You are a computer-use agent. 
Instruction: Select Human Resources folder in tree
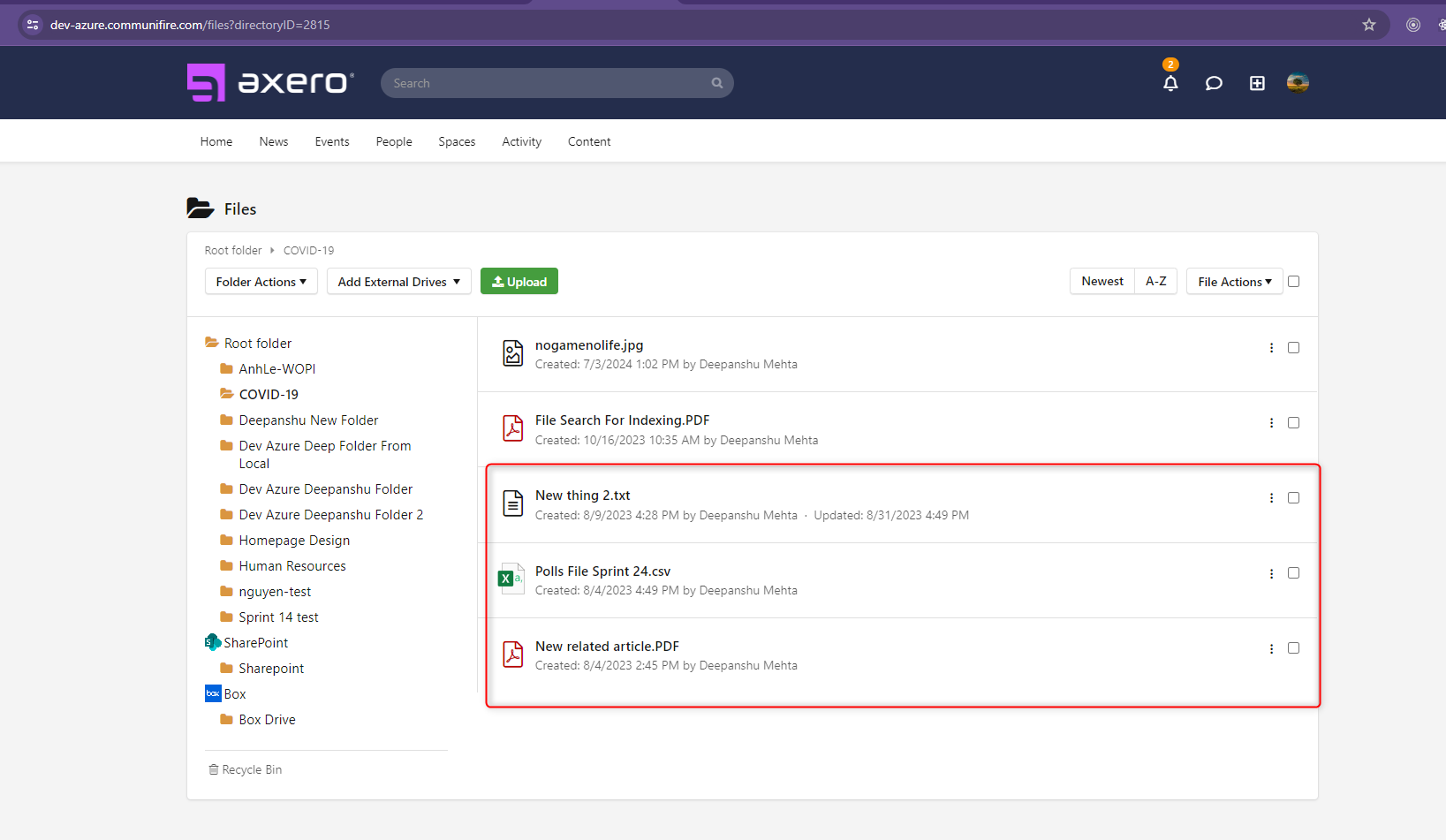tap(292, 565)
